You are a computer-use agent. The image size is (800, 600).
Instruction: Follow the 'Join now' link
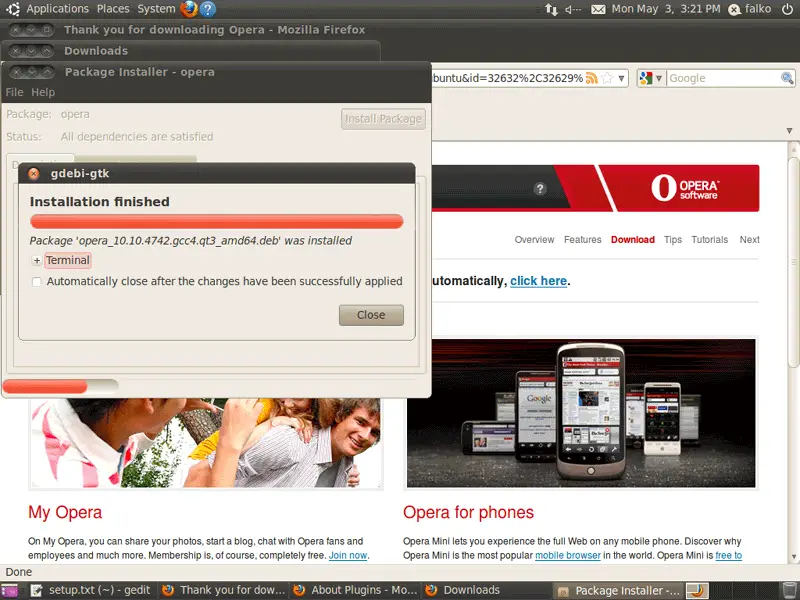[x=347, y=556]
